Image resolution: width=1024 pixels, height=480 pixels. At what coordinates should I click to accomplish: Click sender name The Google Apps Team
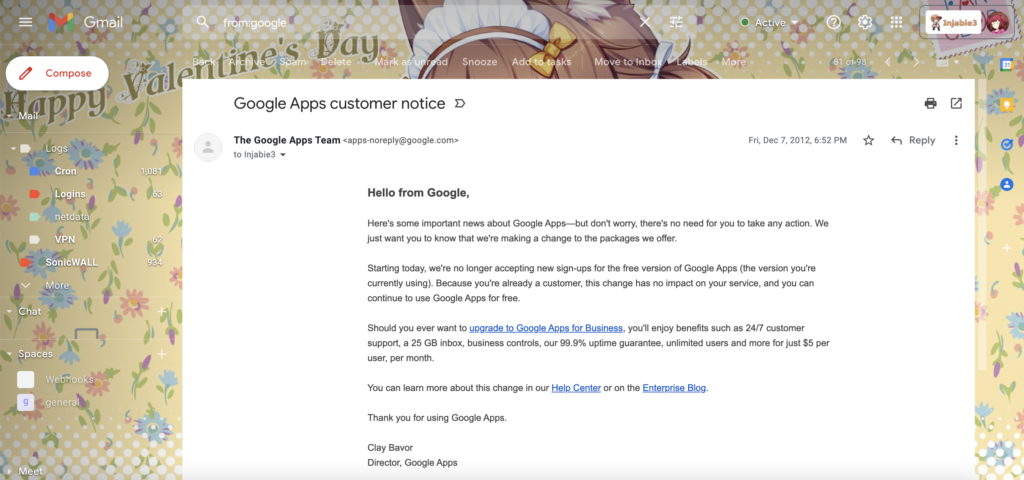click(287, 140)
